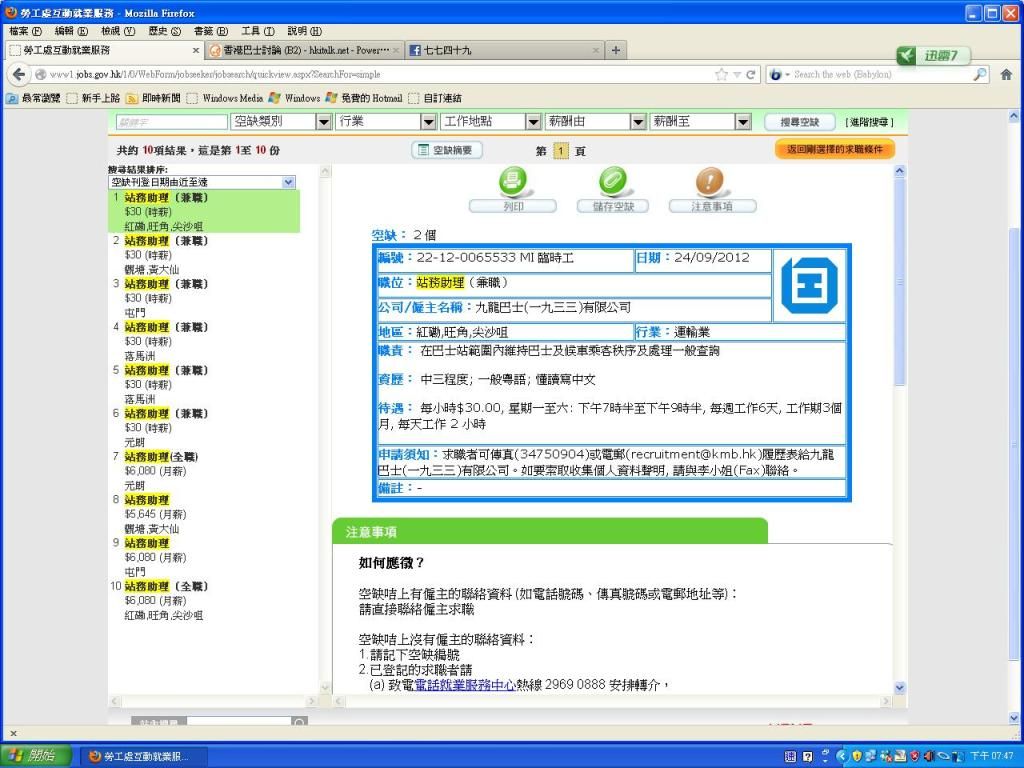Go to results page 1
Screen dimensions: 1024x768
pyautogui.click(x=560, y=152)
